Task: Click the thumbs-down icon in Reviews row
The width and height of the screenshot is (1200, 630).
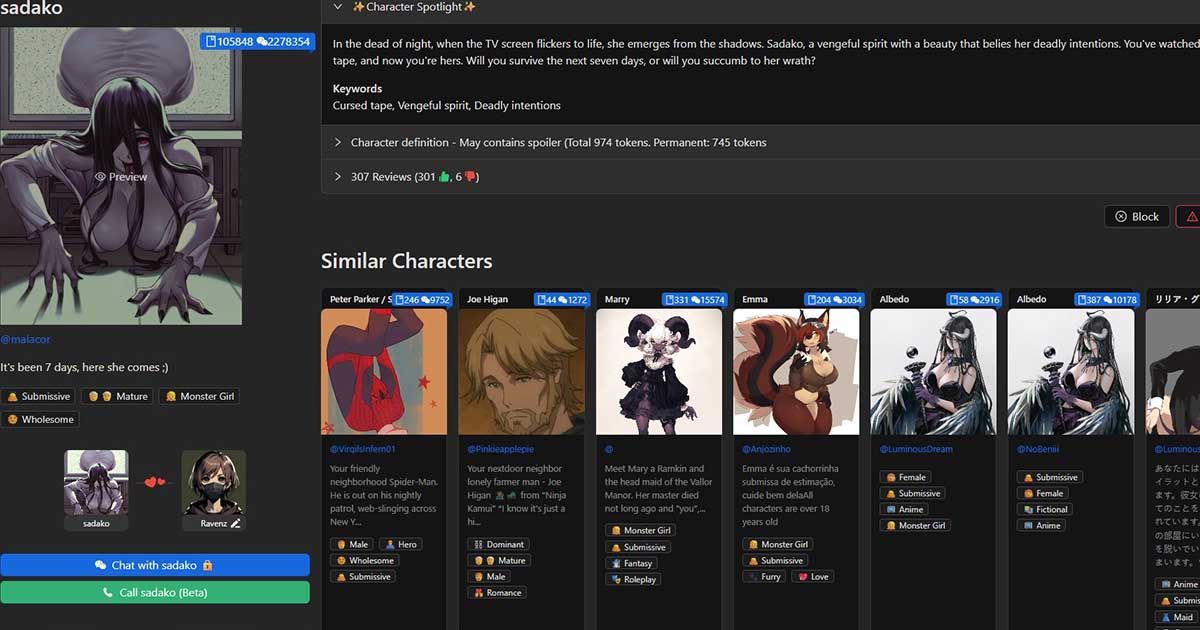Action: point(471,177)
